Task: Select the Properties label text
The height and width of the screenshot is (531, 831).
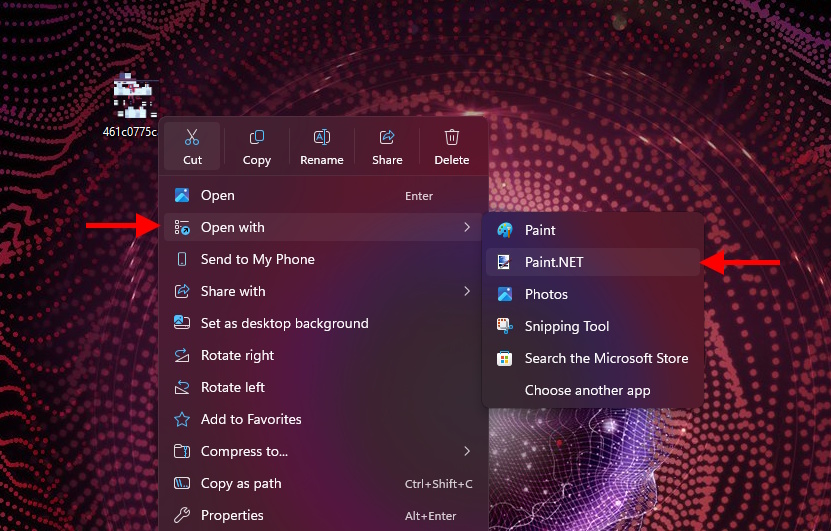Action: click(232, 515)
